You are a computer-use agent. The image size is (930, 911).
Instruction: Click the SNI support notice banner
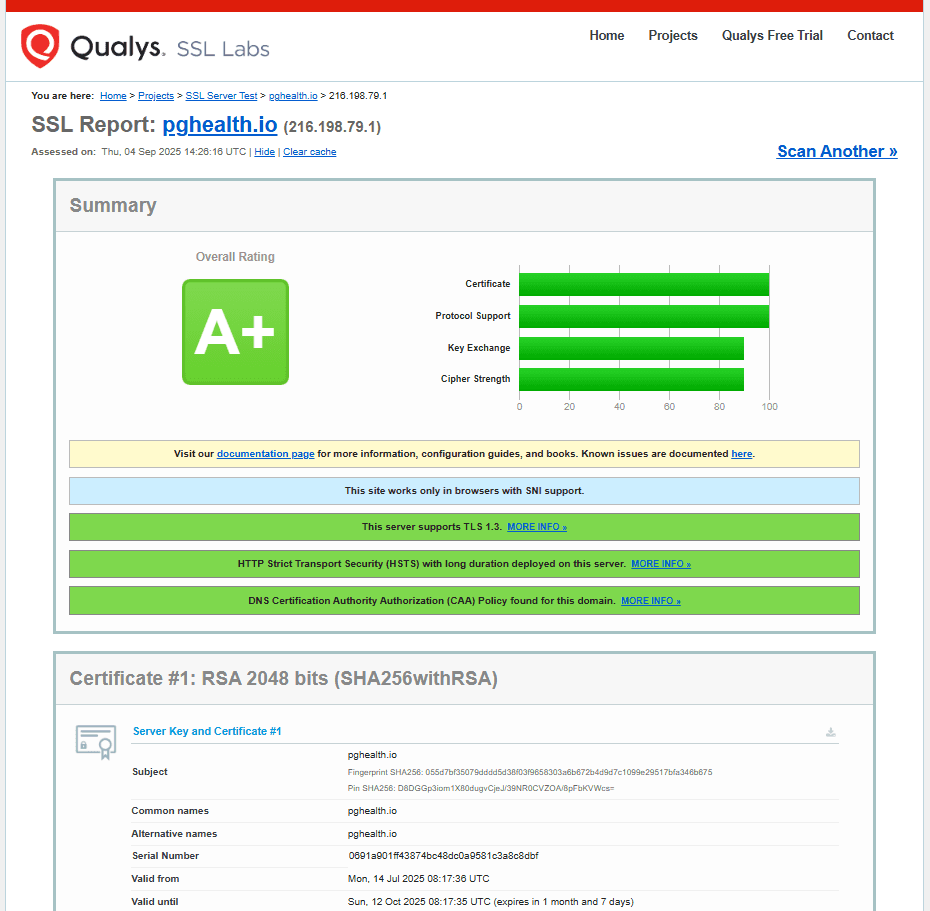coord(464,491)
